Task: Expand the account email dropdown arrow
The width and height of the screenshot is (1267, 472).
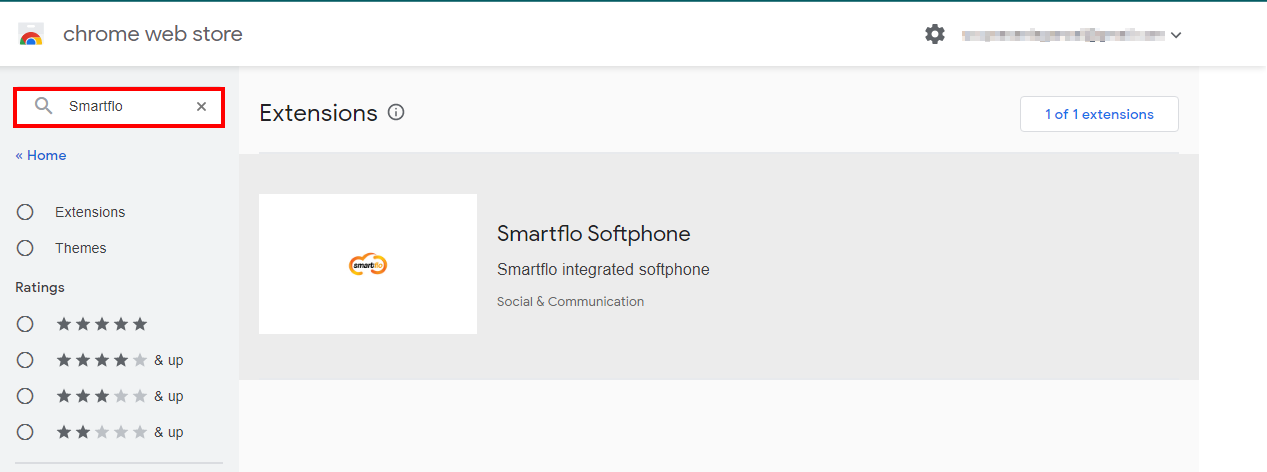Action: click(x=1176, y=35)
